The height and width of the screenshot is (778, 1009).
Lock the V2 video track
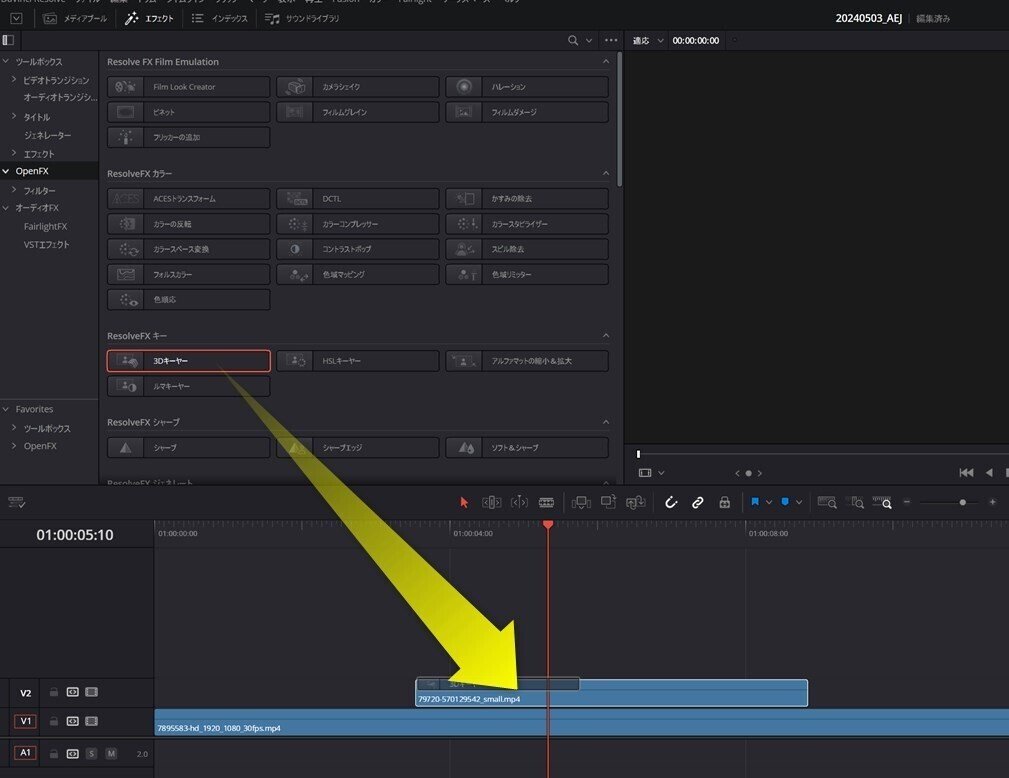pos(54,692)
